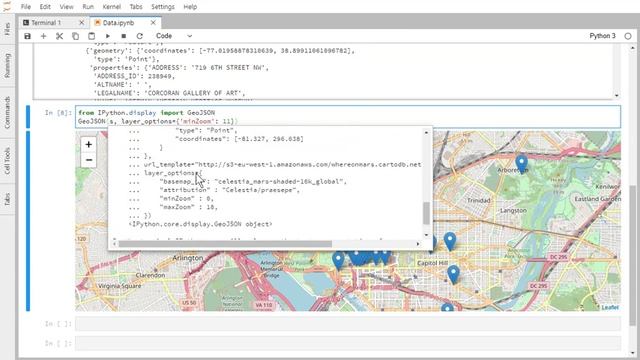The height and width of the screenshot is (360, 640).
Task: Click the second empty code cell
Action: 348,343
